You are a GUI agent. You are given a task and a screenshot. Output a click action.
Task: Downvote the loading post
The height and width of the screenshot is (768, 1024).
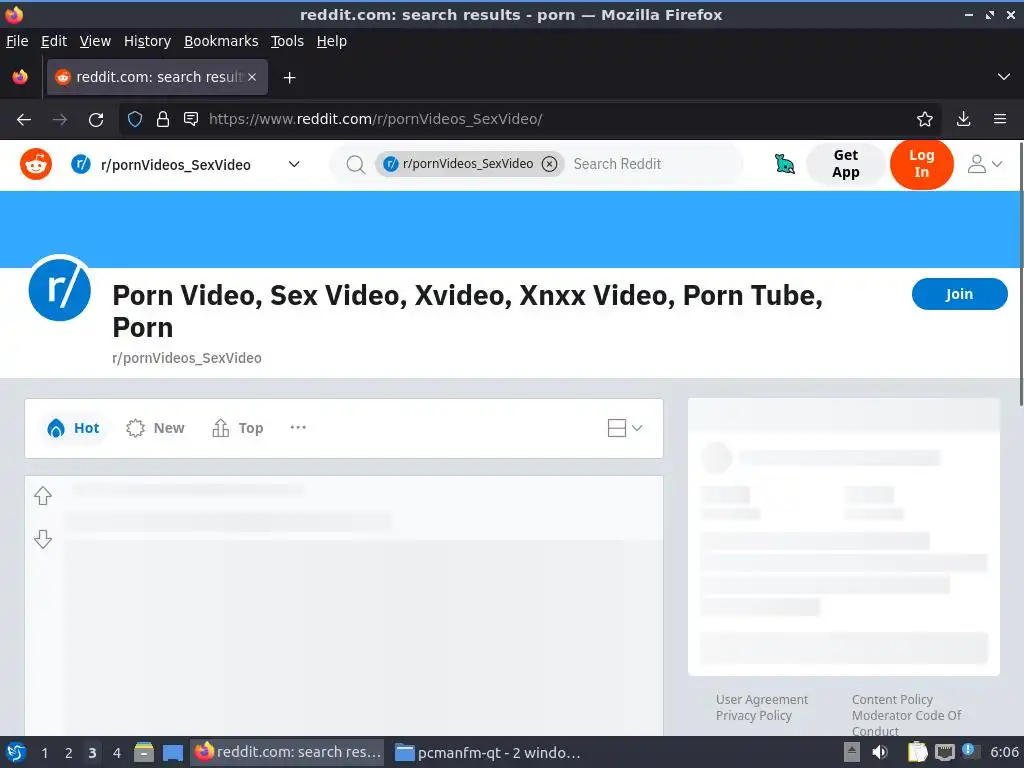coord(43,539)
